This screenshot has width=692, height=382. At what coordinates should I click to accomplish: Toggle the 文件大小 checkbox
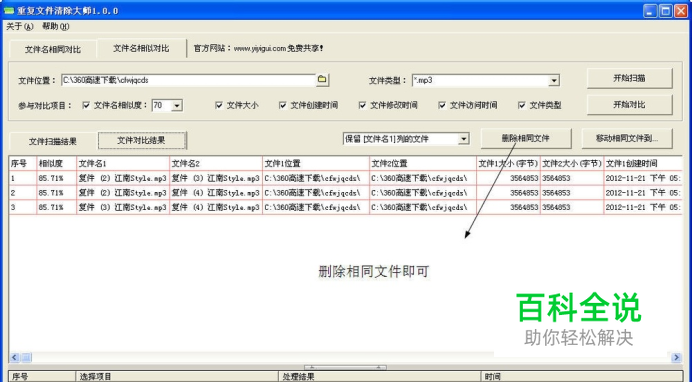[x=219, y=105]
